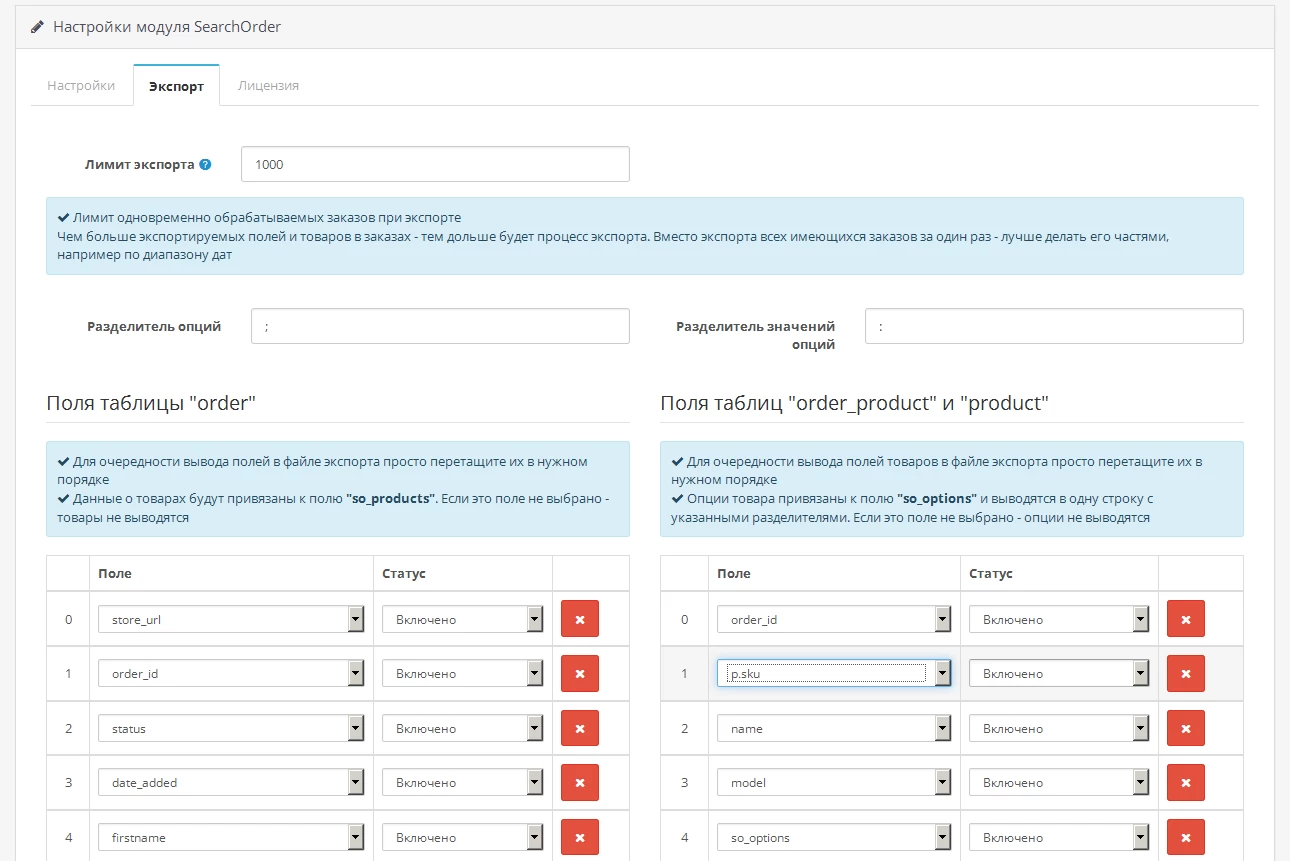The height and width of the screenshot is (861, 1290).
Task: Open the product table order_id field dropdown
Action: tap(834, 619)
